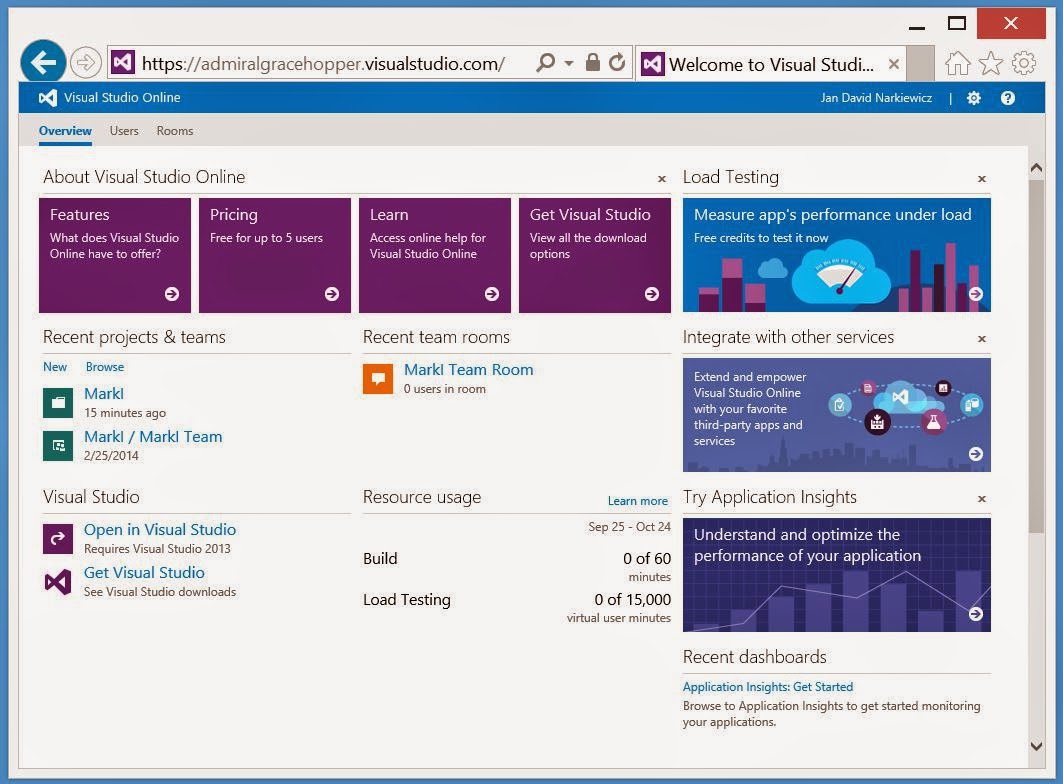1063x784 pixels.
Task: Click New under Recent projects & teams
Action: 55,367
